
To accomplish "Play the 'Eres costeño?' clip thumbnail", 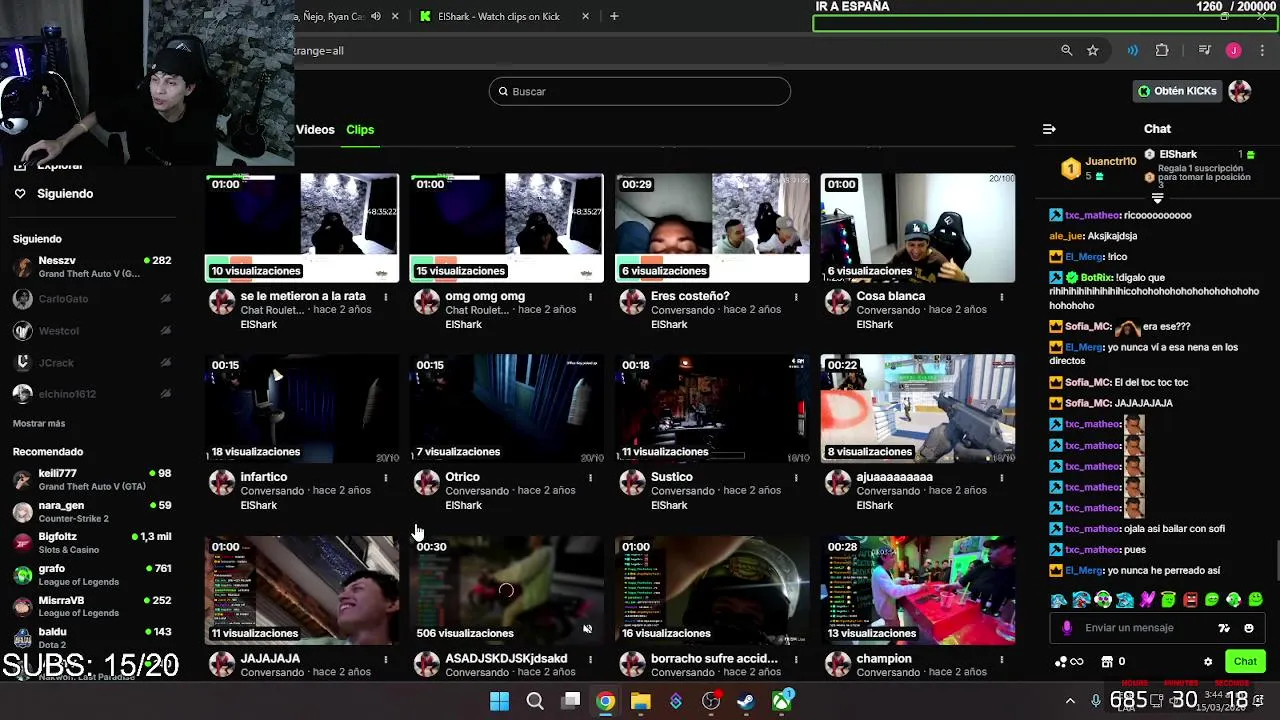I will (x=712, y=228).
